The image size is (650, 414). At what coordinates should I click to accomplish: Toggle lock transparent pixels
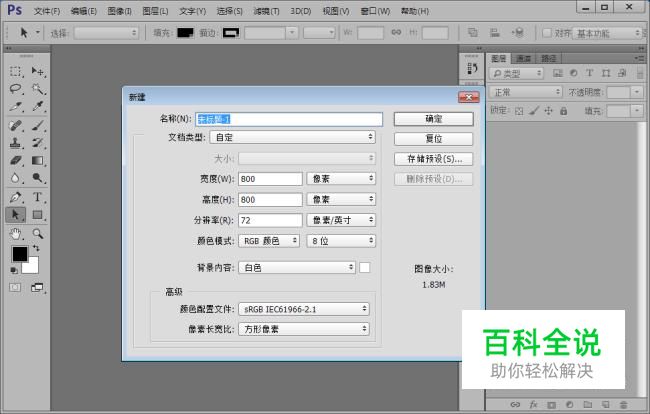coord(519,111)
